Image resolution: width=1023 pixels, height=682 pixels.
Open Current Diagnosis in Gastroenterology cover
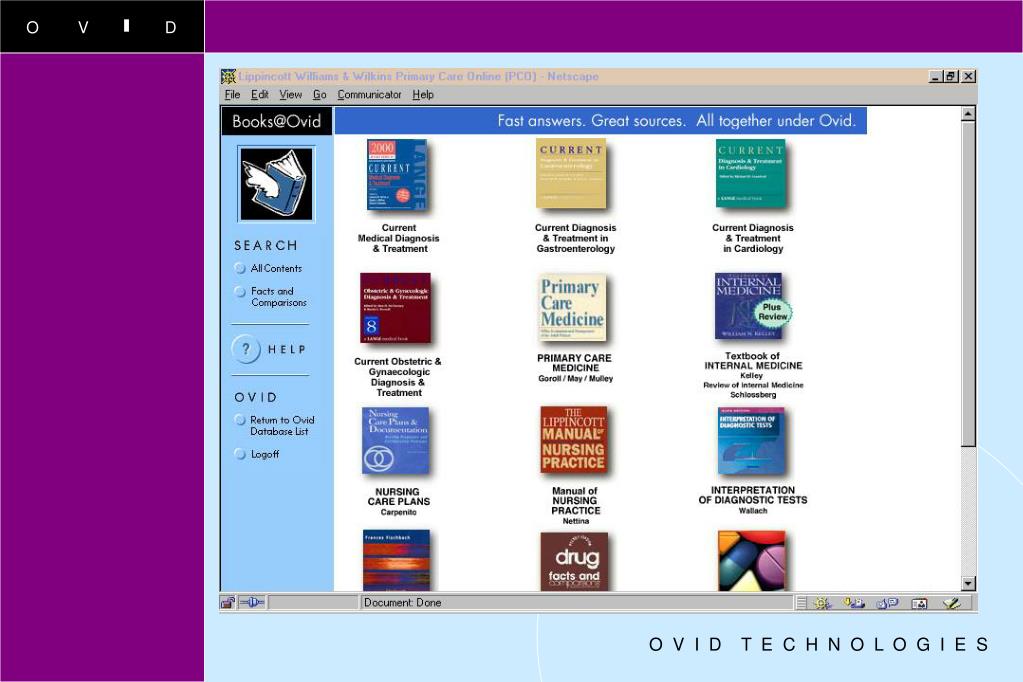coord(572,174)
